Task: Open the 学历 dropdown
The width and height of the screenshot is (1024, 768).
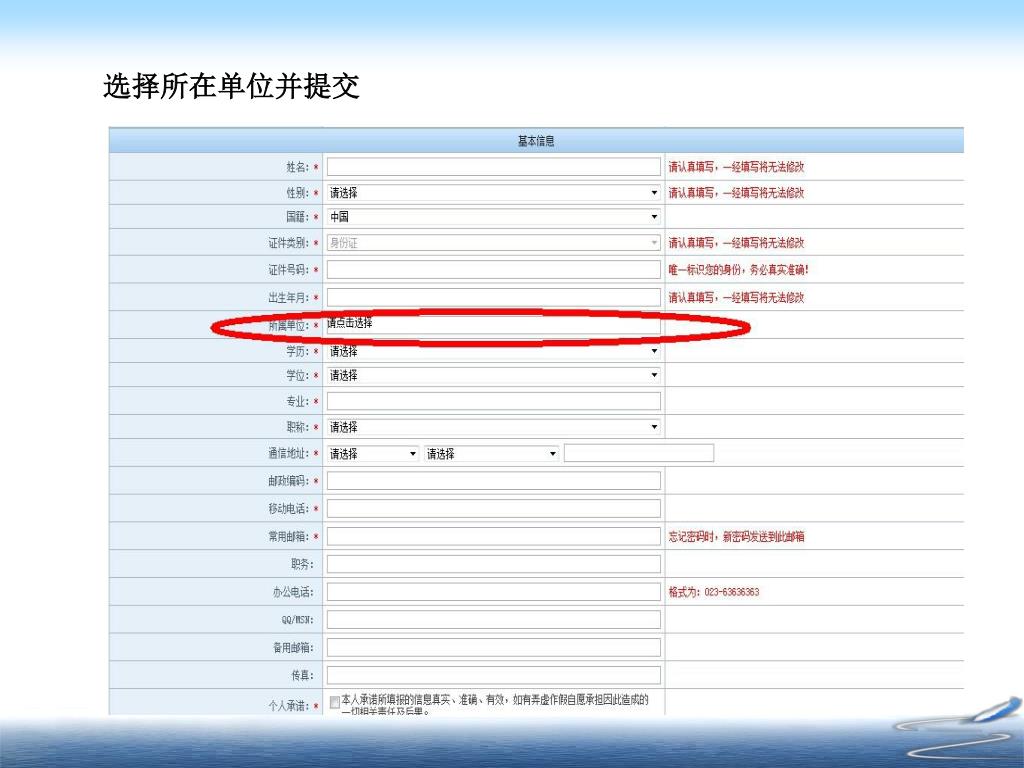Action: coord(494,351)
